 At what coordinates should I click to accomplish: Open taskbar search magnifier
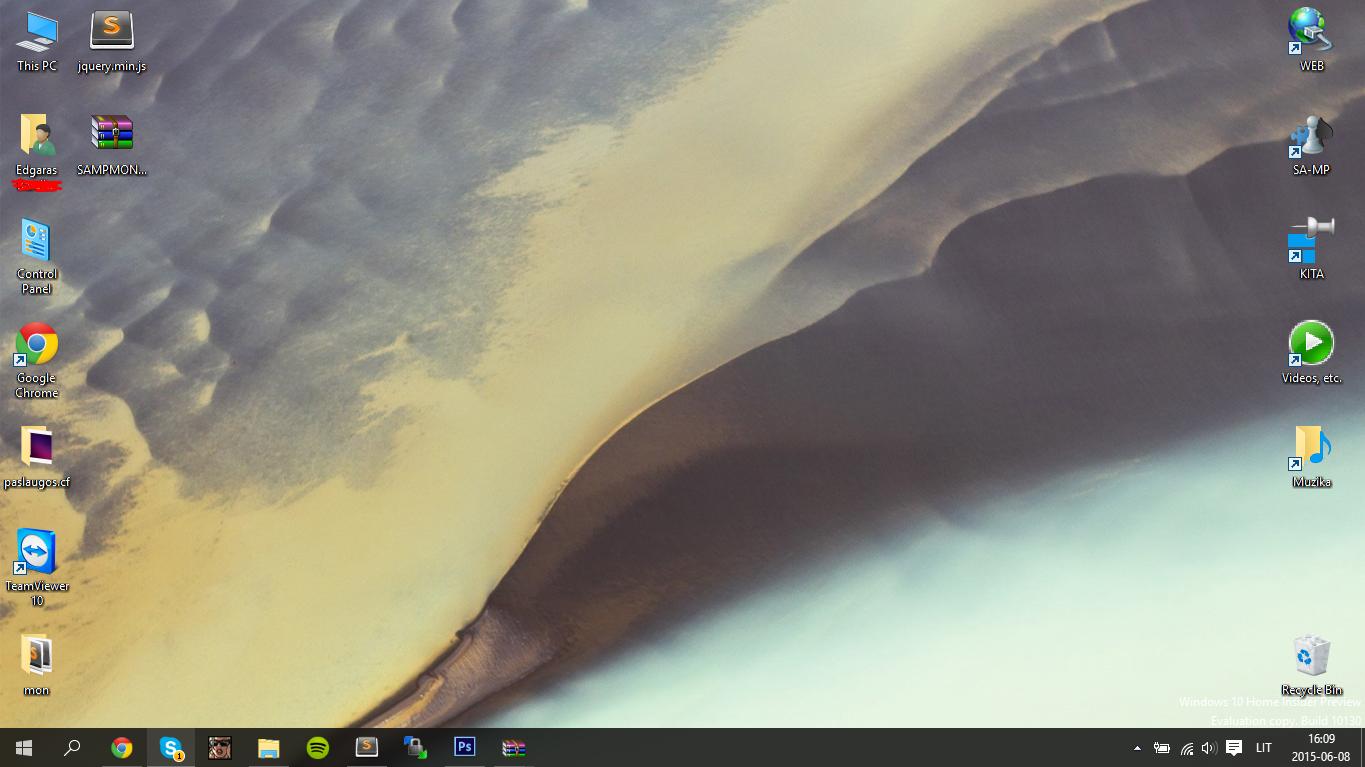point(72,748)
